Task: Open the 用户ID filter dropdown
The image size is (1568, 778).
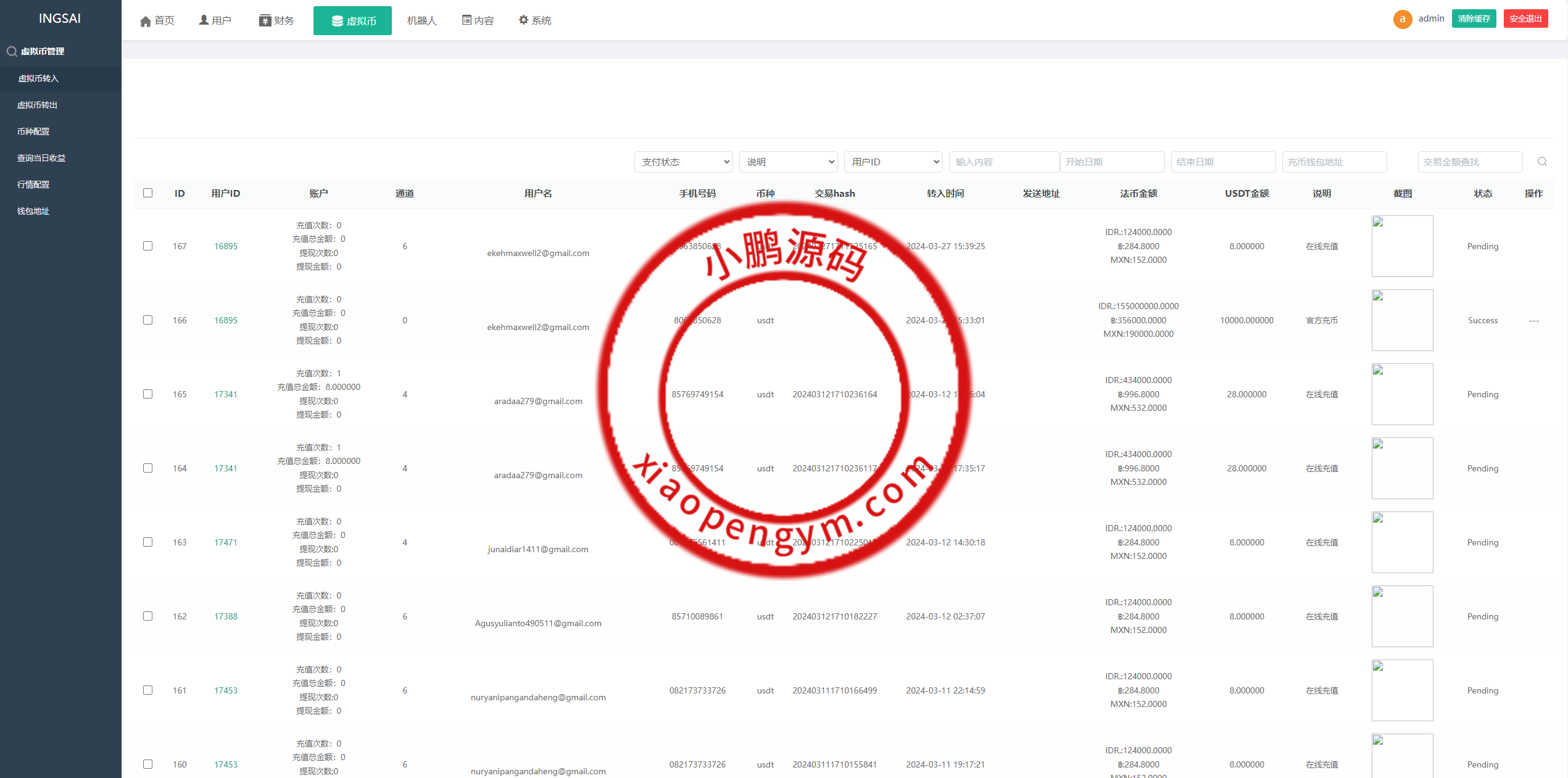Action: coord(893,162)
